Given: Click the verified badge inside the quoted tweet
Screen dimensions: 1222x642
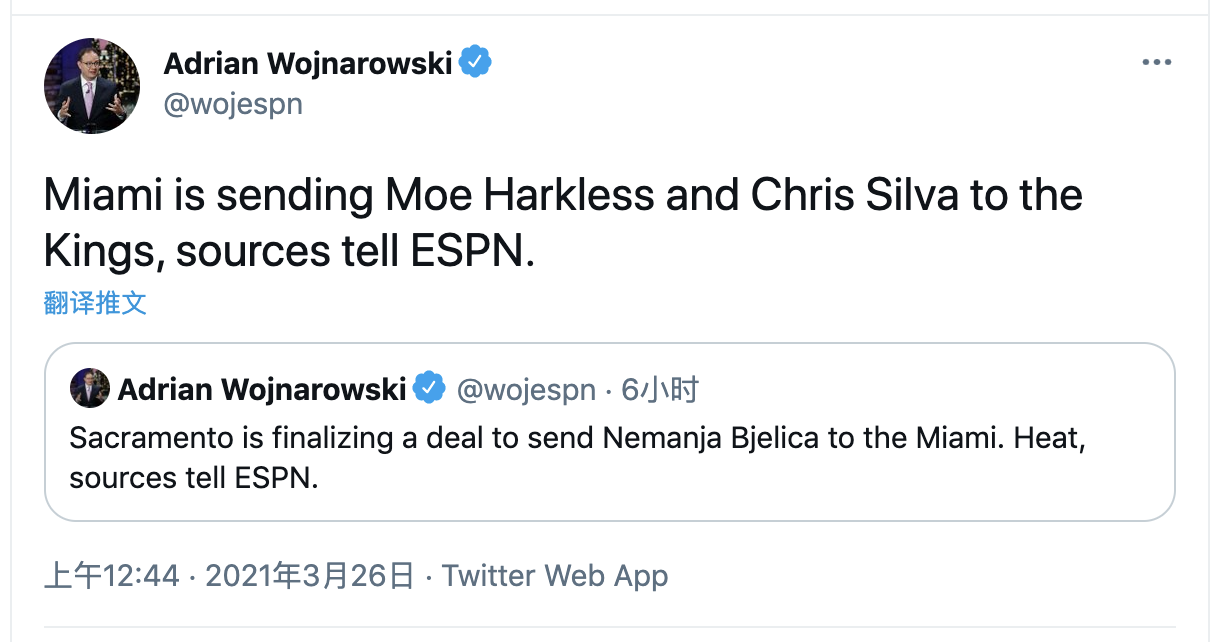Looking at the screenshot, I should coord(429,388).
